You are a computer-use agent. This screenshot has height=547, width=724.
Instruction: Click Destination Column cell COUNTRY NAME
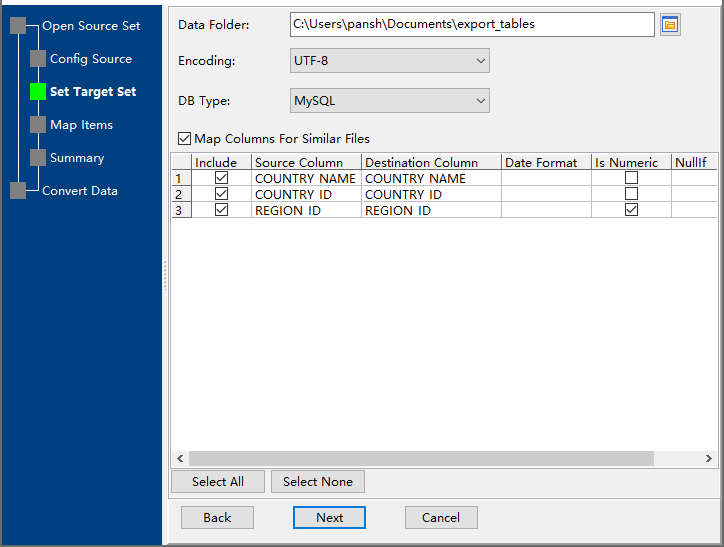[x=431, y=178]
